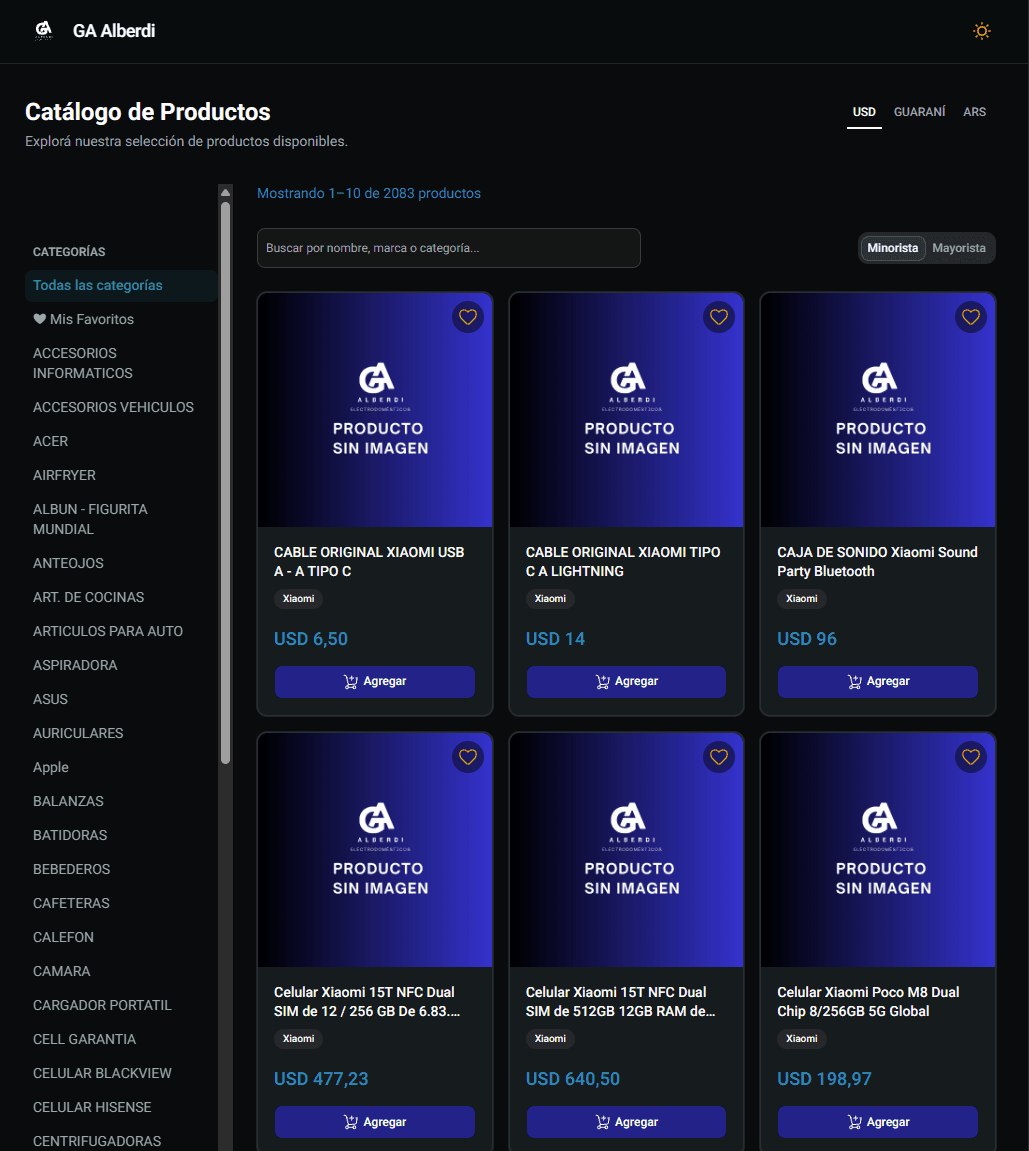
Task: Select Minorista pricing mode
Action: 892,248
